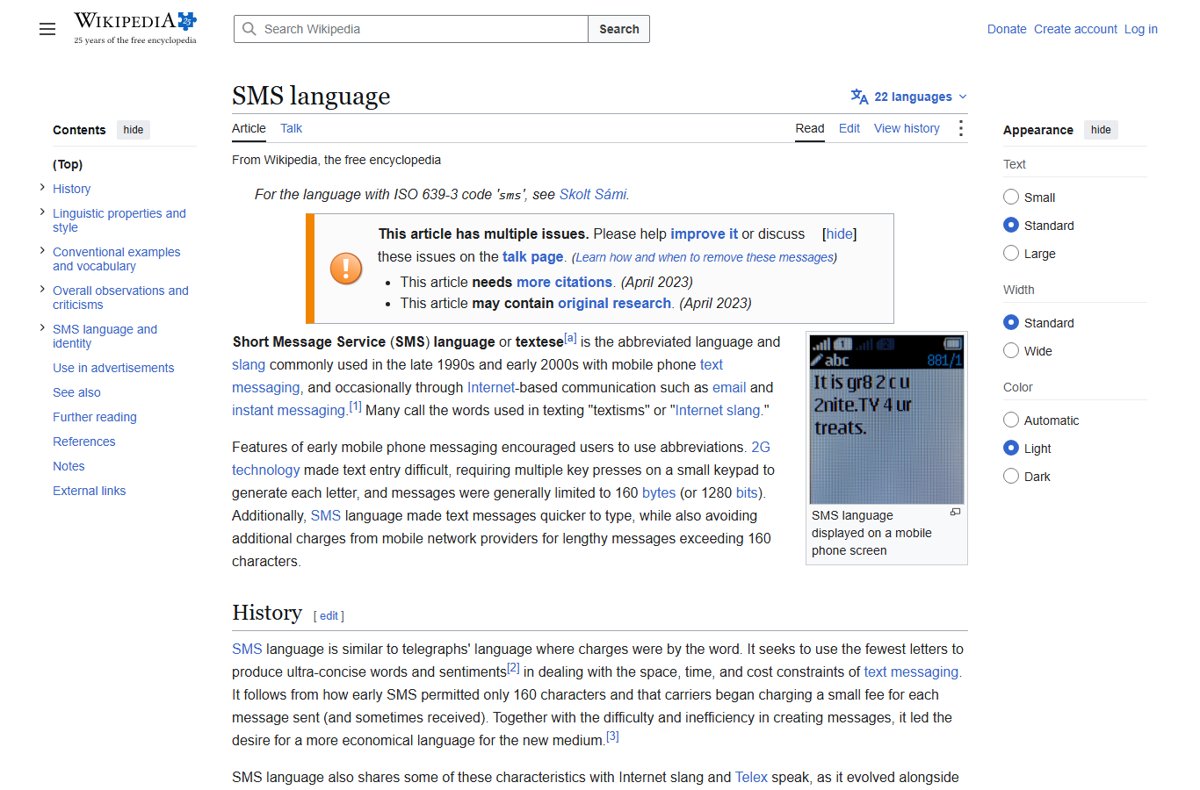Click the orange warning issues icon
Viewport: 1200px width, 790px height.
(346, 268)
